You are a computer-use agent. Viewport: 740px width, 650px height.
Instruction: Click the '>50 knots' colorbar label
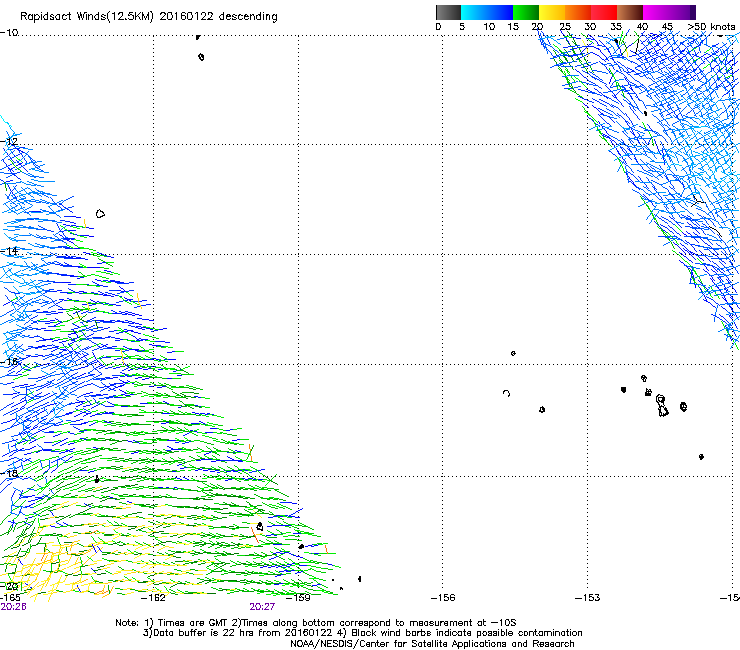click(x=711, y=27)
